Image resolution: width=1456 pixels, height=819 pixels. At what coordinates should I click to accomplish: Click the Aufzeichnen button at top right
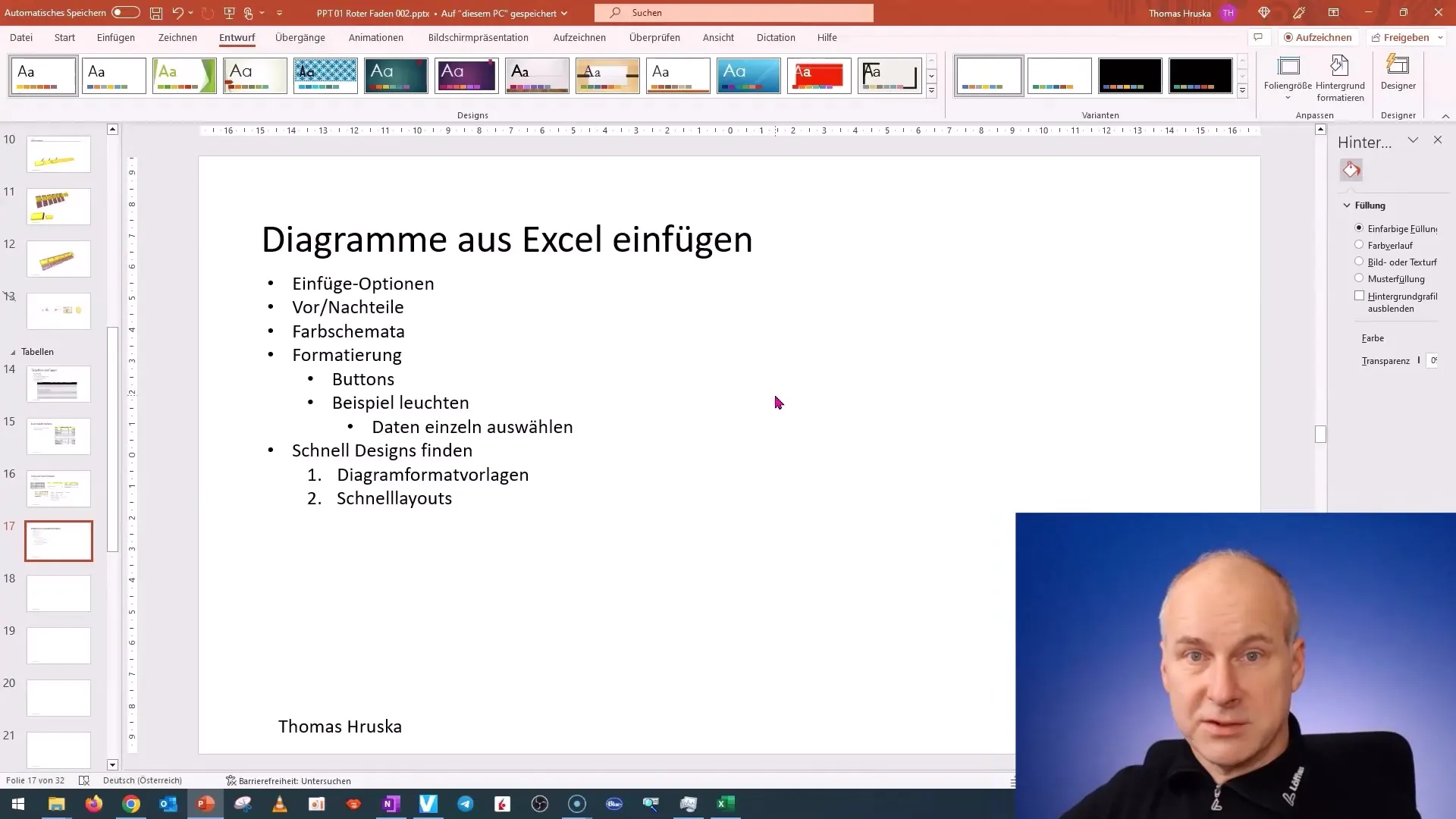click(x=1318, y=37)
